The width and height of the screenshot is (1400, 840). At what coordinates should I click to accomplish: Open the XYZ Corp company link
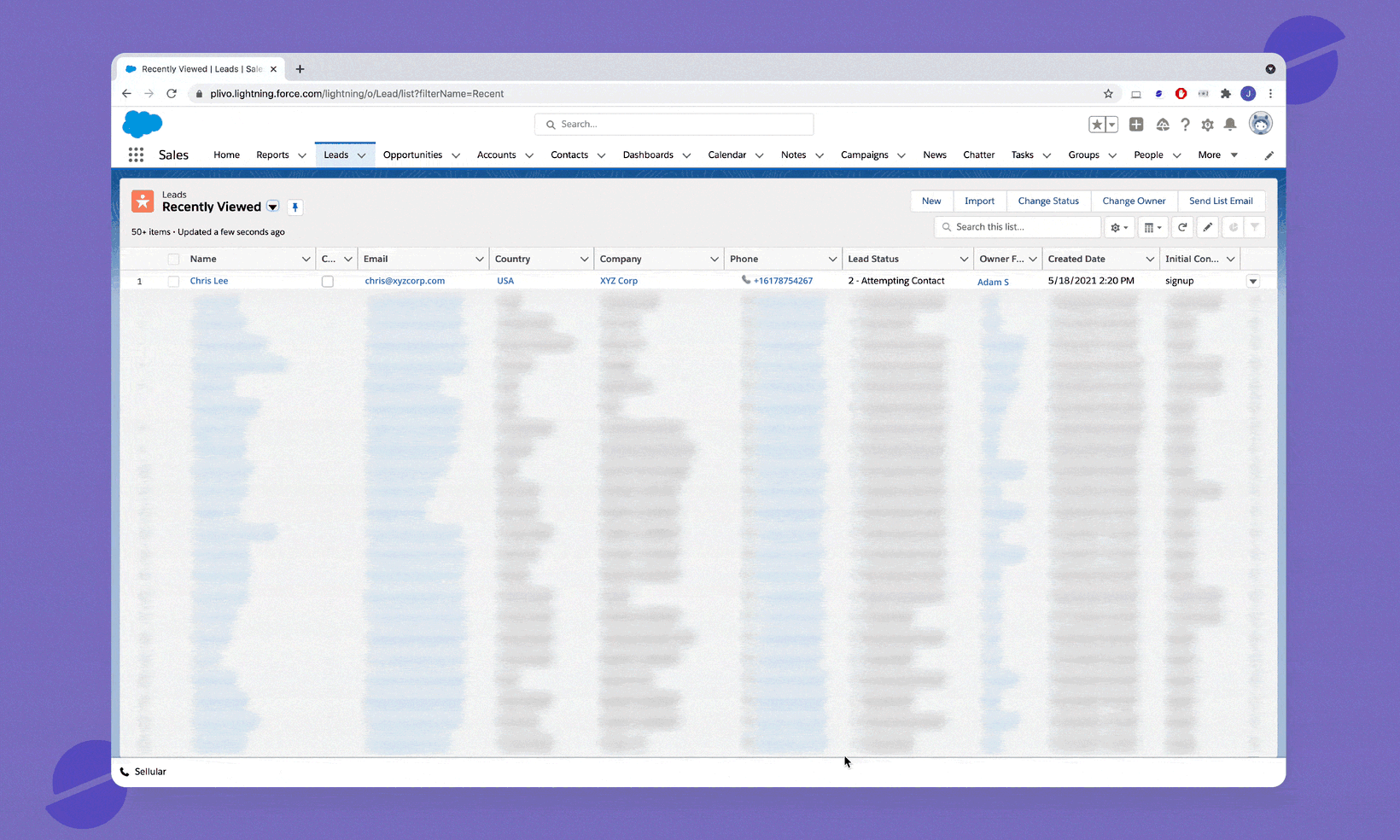tap(619, 281)
